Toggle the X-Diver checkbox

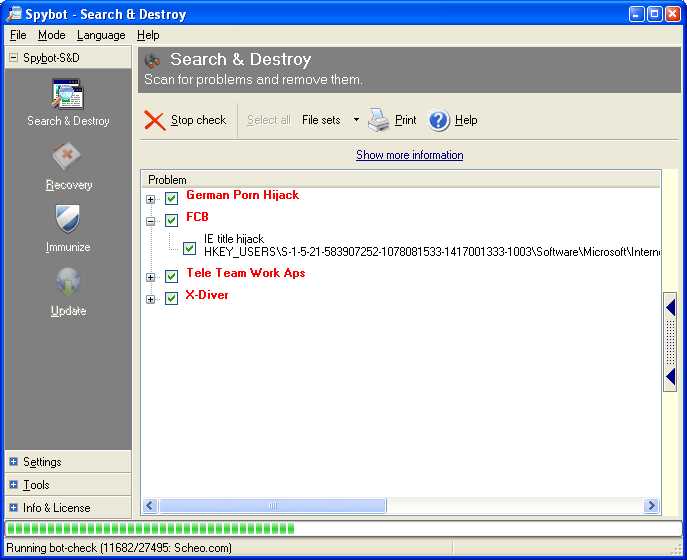click(171, 298)
